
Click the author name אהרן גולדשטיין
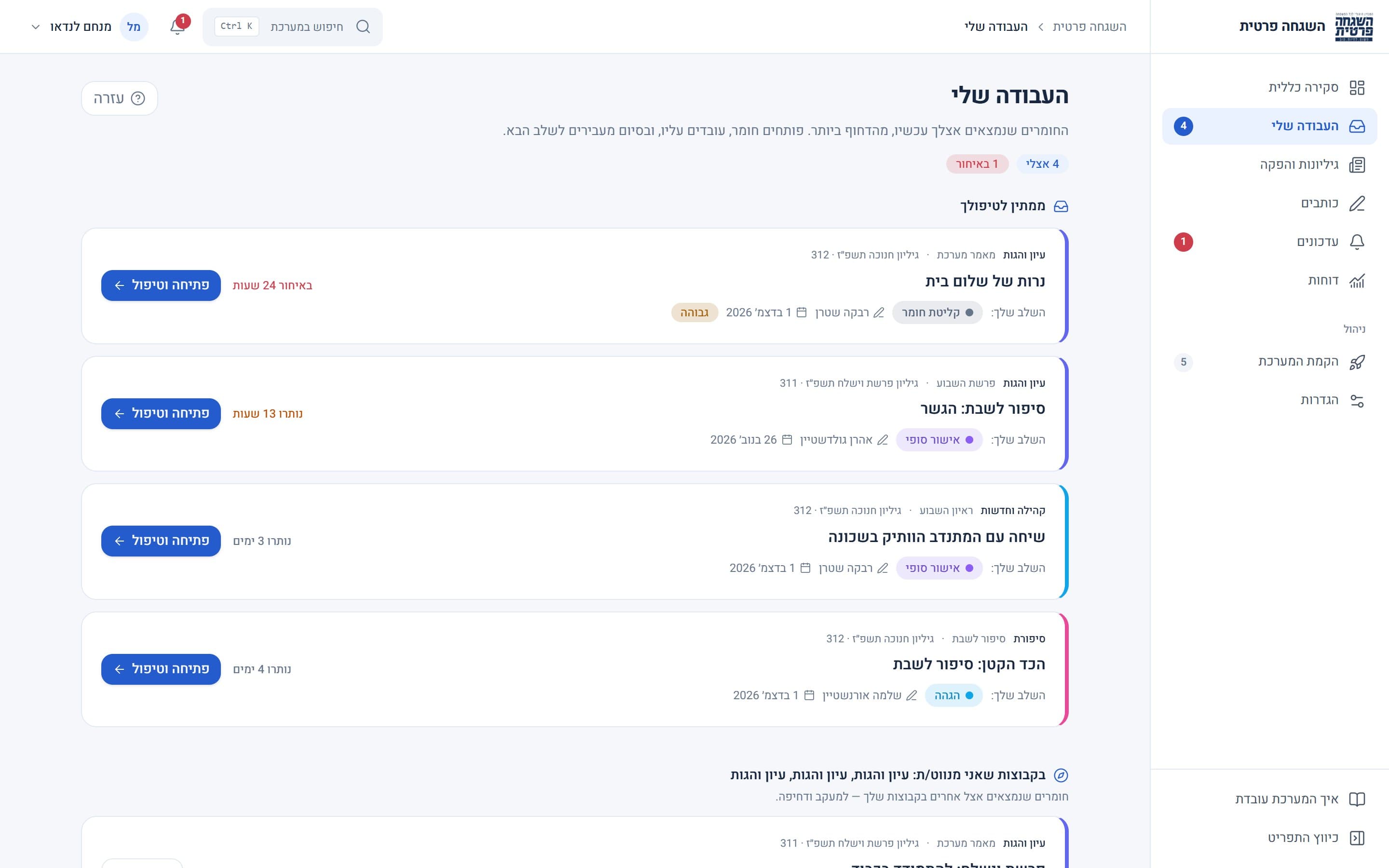pos(836,440)
